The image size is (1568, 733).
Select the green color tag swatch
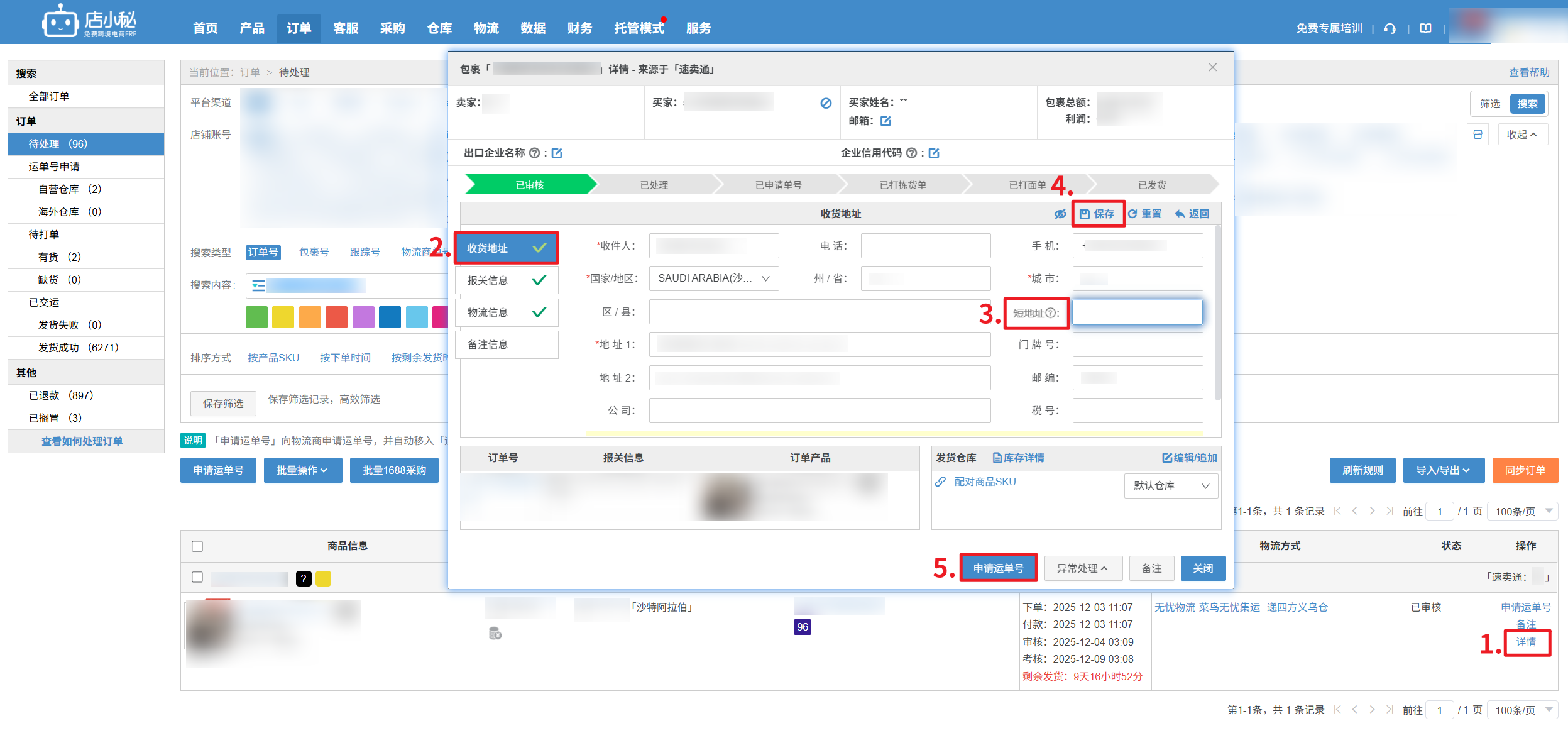(x=256, y=317)
